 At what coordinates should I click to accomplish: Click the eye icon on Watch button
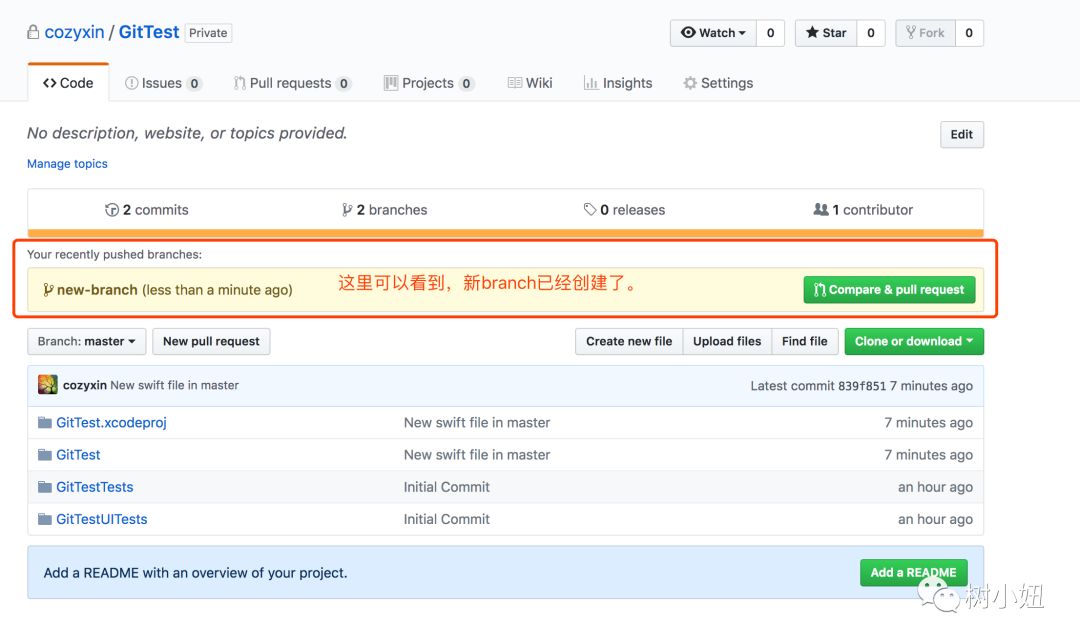click(688, 32)
